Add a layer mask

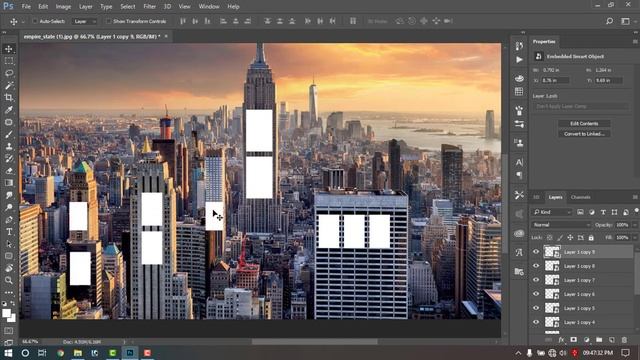[x=573, y=340]
